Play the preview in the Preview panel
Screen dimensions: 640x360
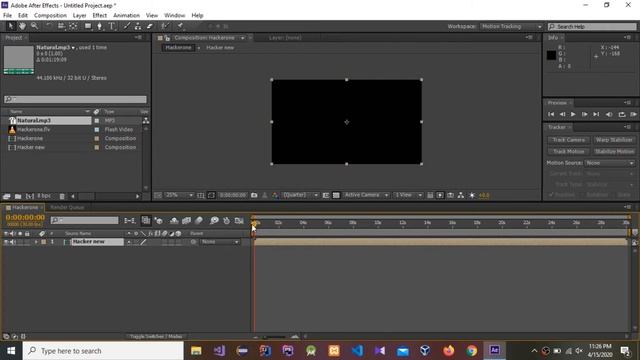coord(573,114)
